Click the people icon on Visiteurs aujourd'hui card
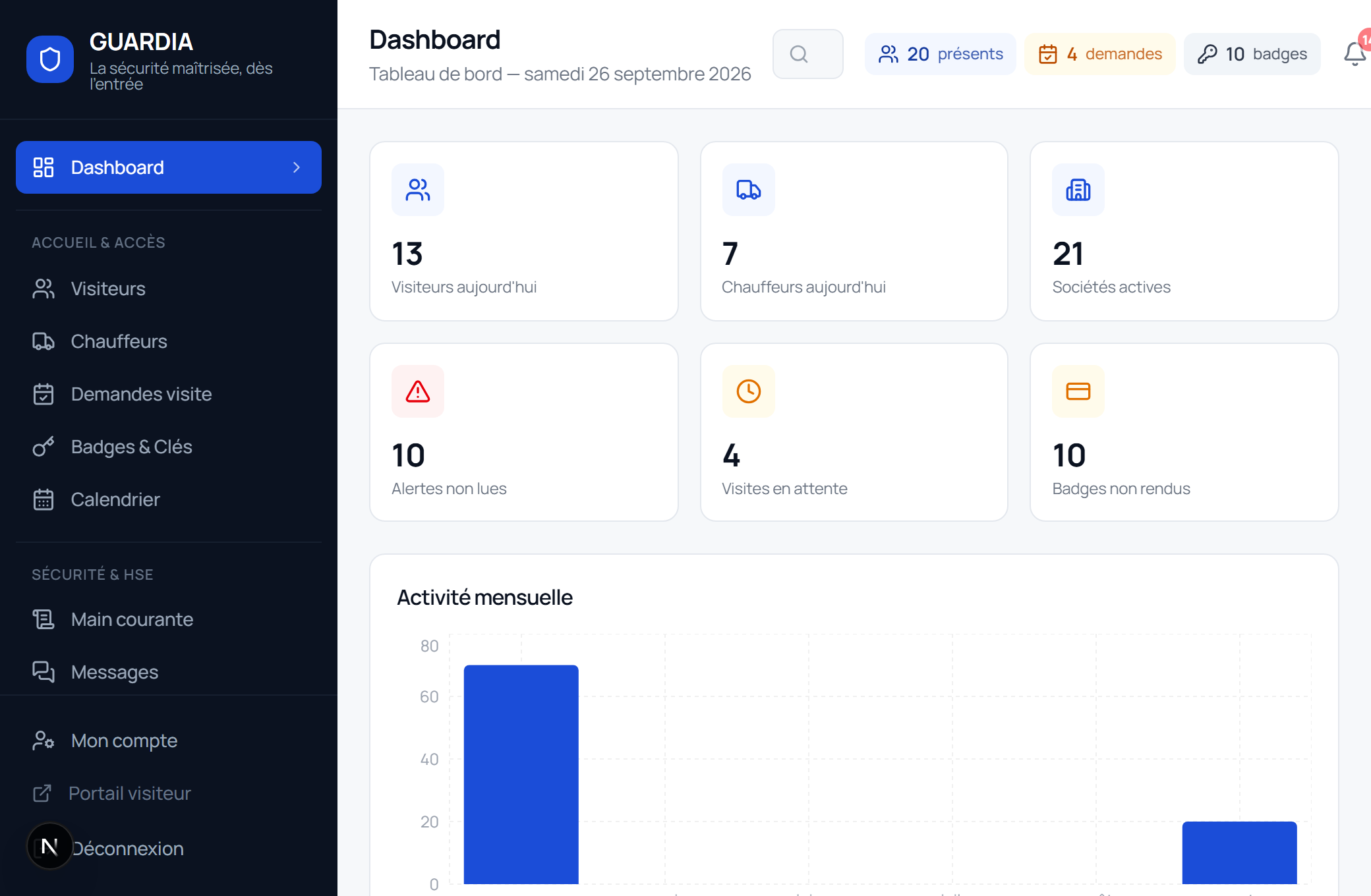The image size is (1371, 896). tap(418, 190)
